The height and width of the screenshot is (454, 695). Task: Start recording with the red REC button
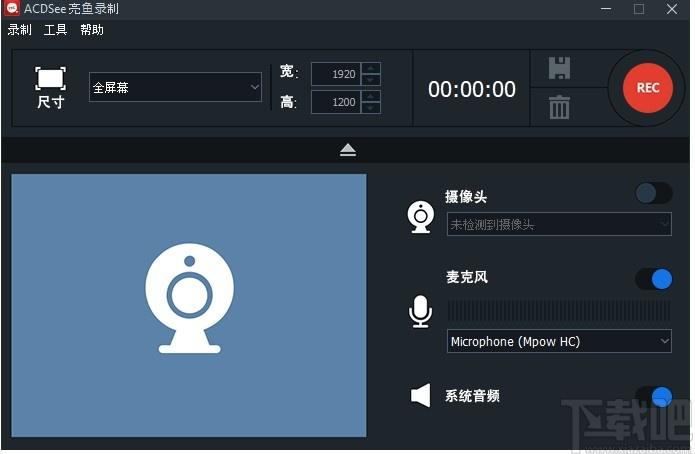point(647,88)
